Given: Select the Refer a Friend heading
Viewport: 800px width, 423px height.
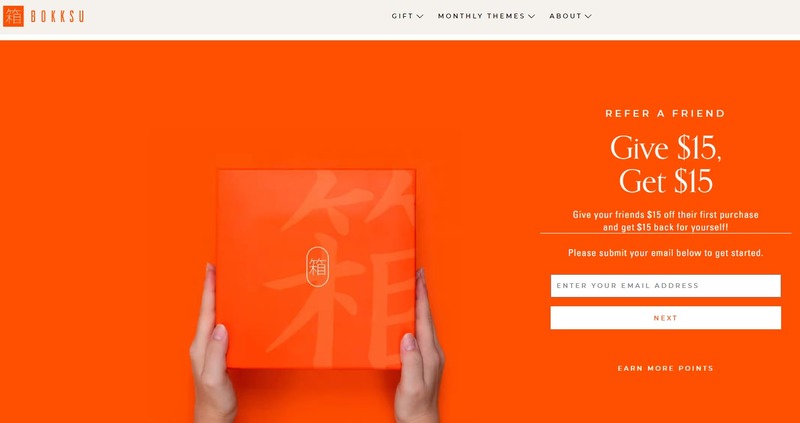Looking at the screenshot, I should point(665,114).
